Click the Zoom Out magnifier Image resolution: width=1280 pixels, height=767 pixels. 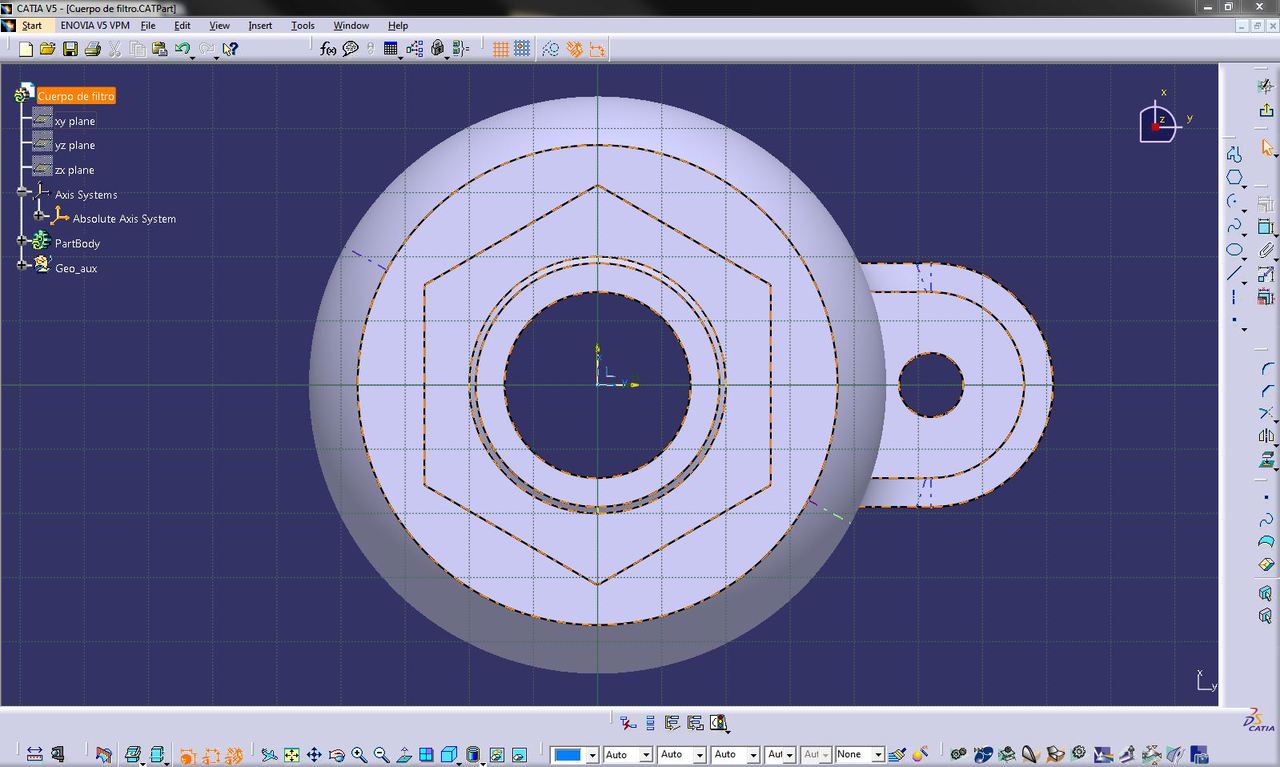click(x=381, y=755)
